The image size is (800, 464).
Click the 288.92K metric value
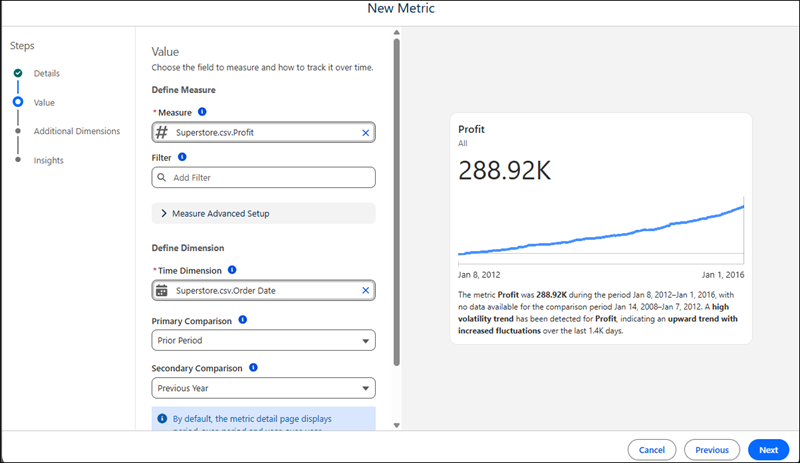[505, 170]
